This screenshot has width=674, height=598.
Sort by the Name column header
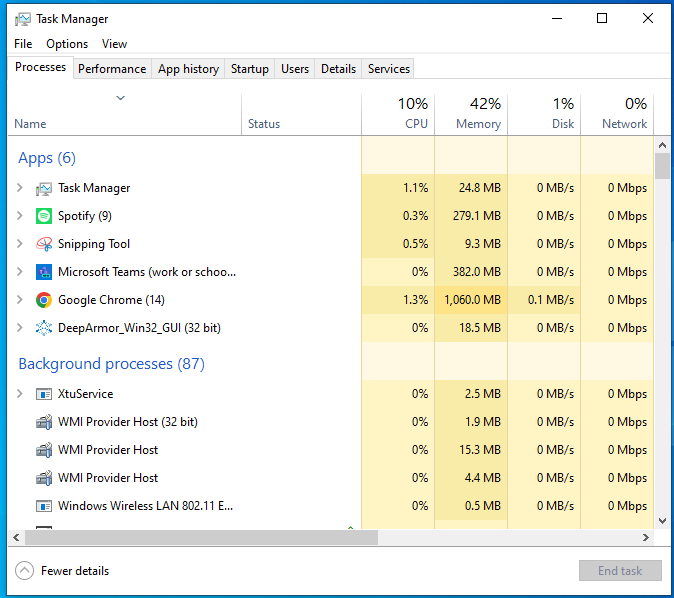coord(125,115)
